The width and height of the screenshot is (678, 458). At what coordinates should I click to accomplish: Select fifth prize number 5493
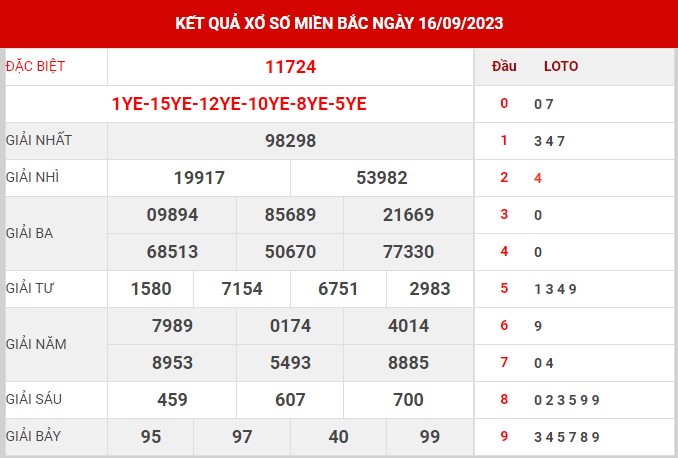tap(291, 363)
